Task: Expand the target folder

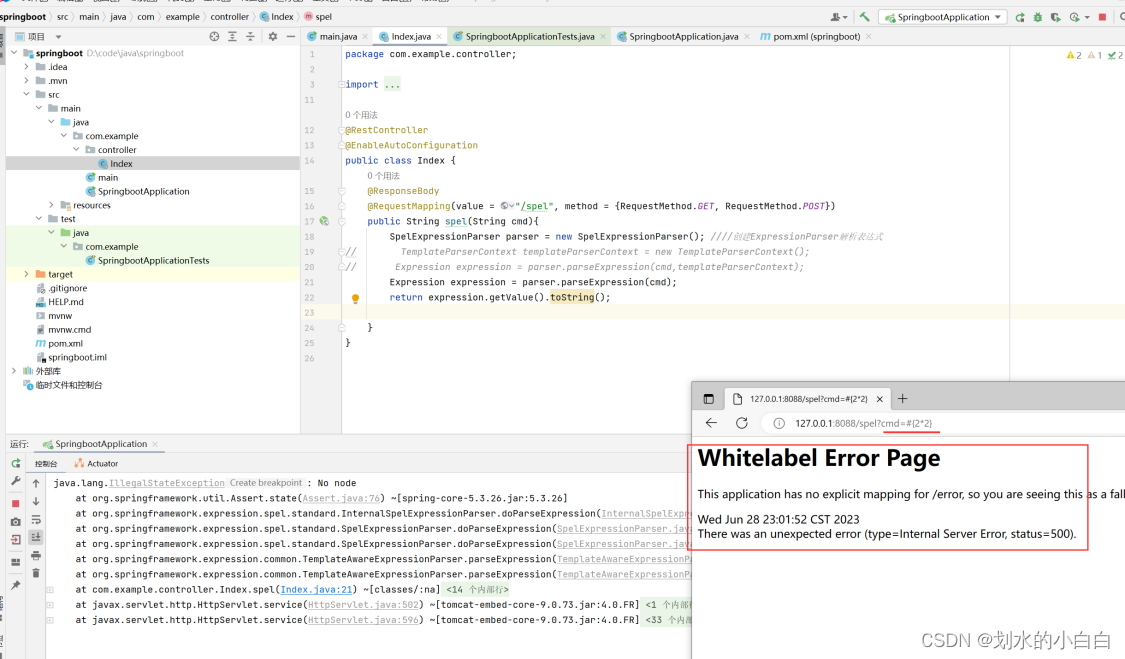Action: coord(27,274)
